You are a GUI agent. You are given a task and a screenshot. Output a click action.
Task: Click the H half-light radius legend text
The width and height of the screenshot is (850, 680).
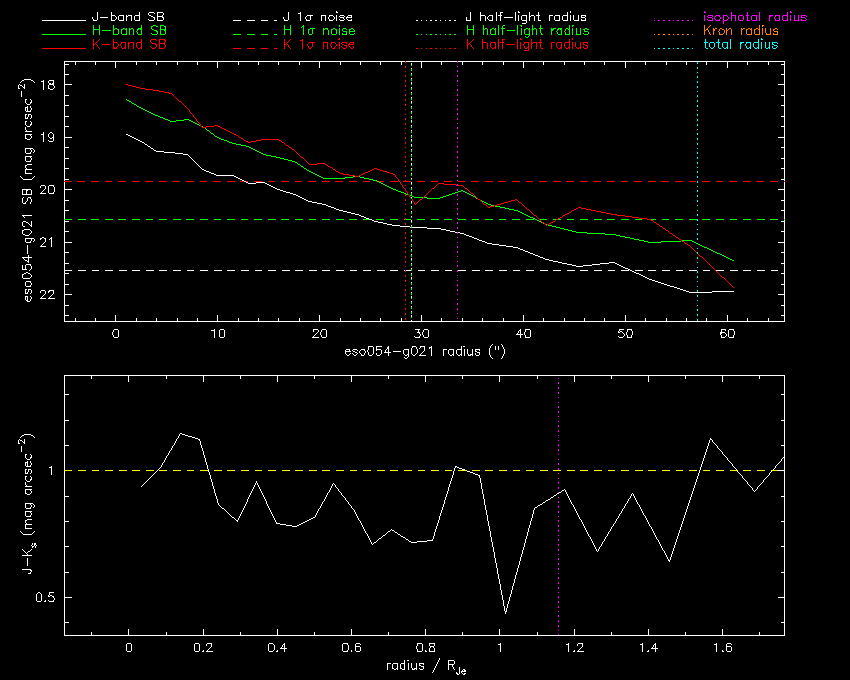[527, 31]
